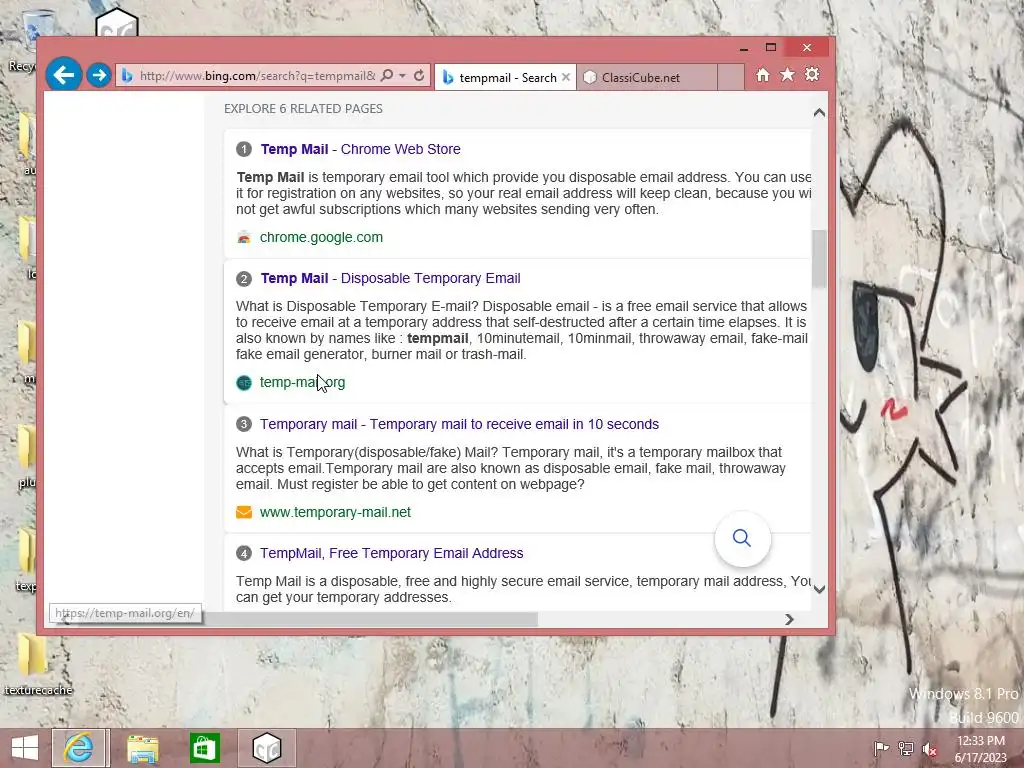Click result number 3 badge

244,424
